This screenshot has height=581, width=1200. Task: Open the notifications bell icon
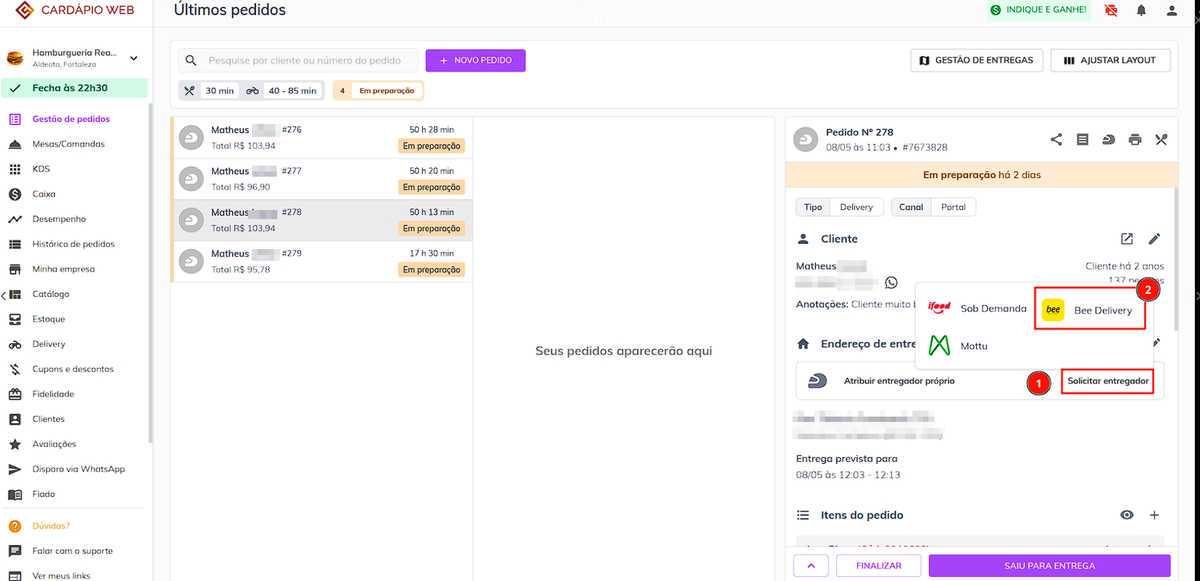tap(1141, 10)
